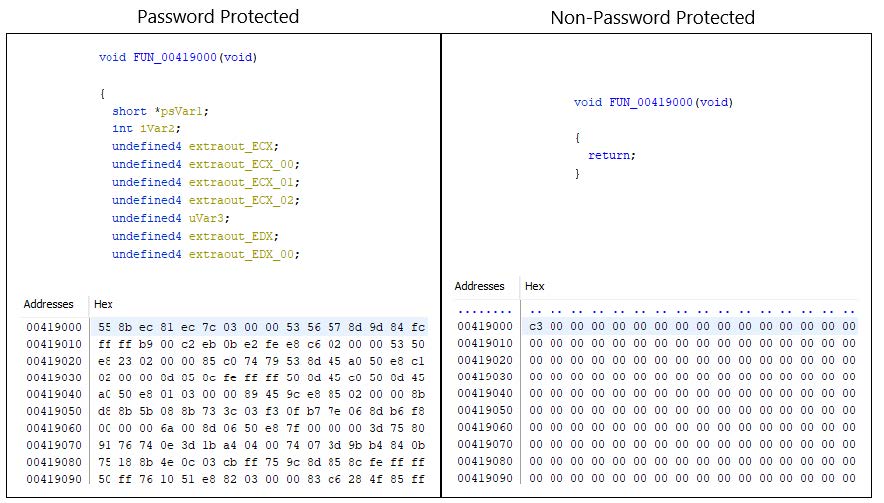The width and height of the screenshot is (884, 503).
Task: Click the Non-Password Protected heading
Action: coord(652,17)
